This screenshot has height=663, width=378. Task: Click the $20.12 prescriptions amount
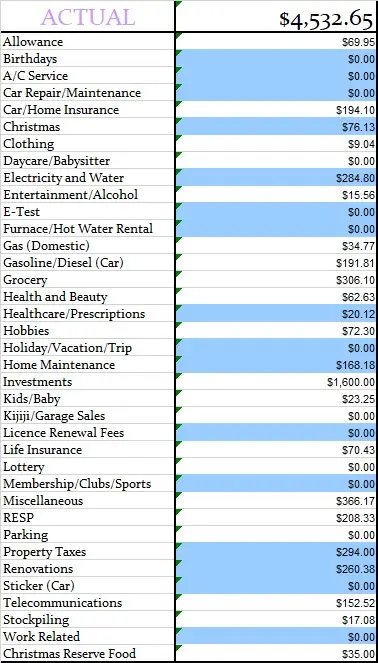[359, 314]
